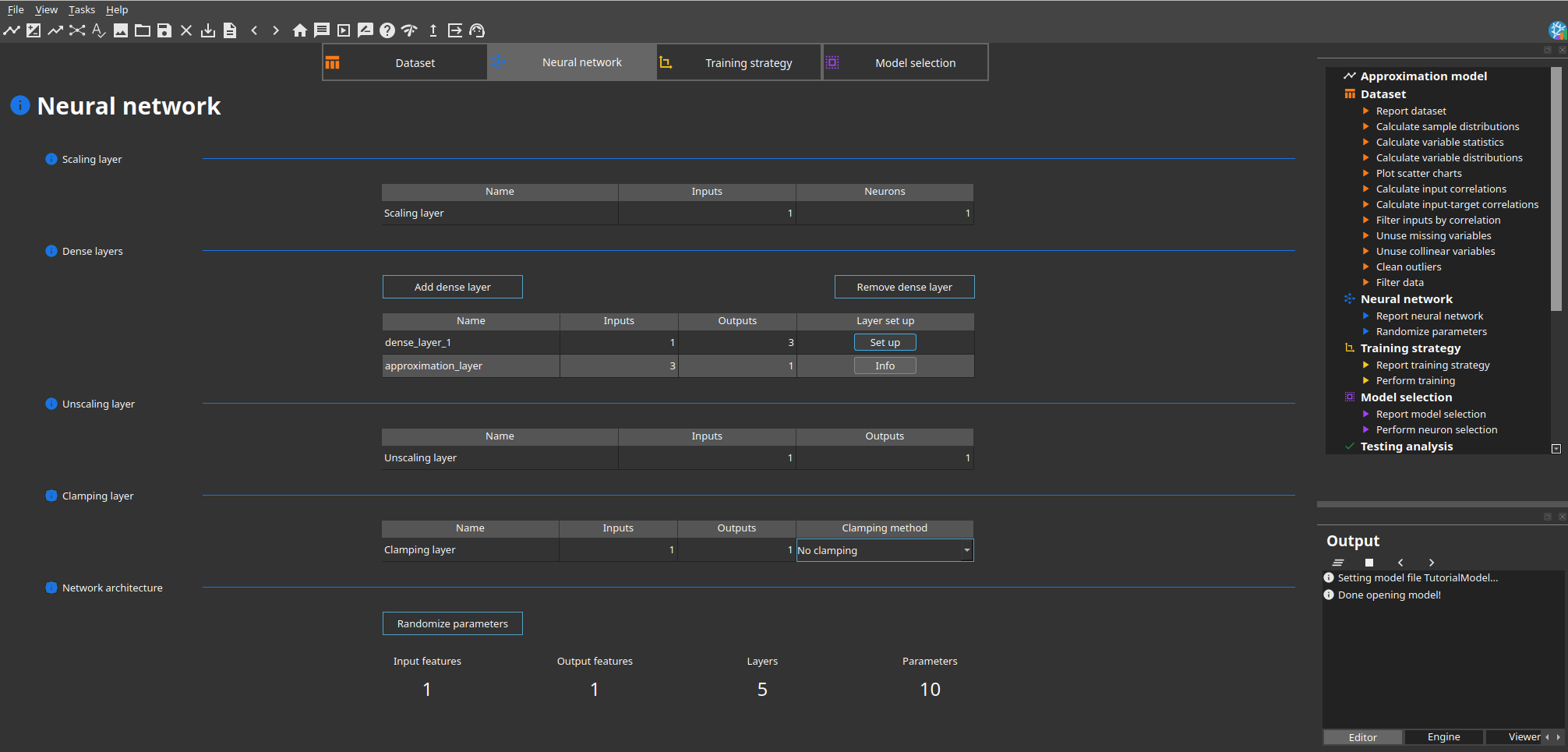Click the open folder toolbar icon
This screenshot has height=752, width=1568.
coord(143,30)
